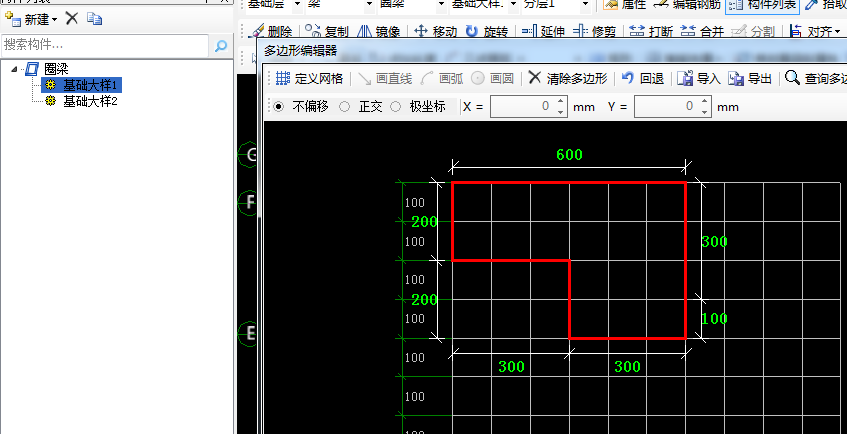Screen dimensions: 847x434
Task: Click the delete X icon beside 新建
Action: (x=71, y=19)
